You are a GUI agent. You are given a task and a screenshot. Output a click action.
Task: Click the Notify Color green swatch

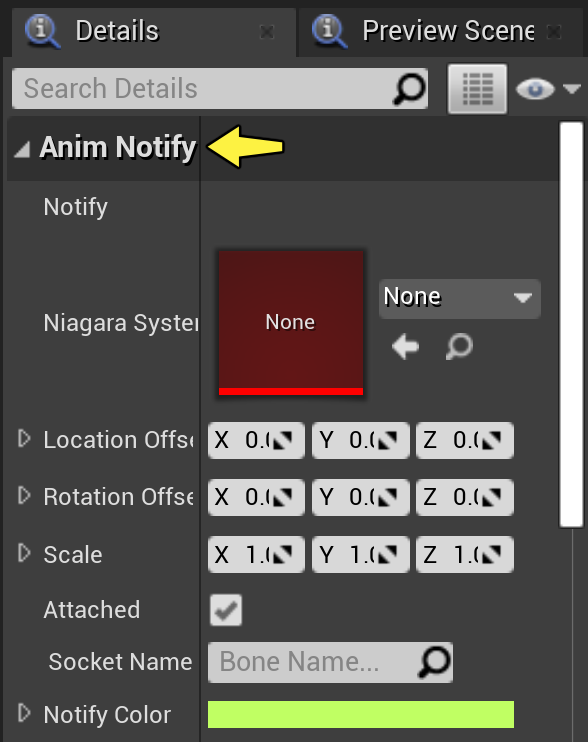(361, 715)
